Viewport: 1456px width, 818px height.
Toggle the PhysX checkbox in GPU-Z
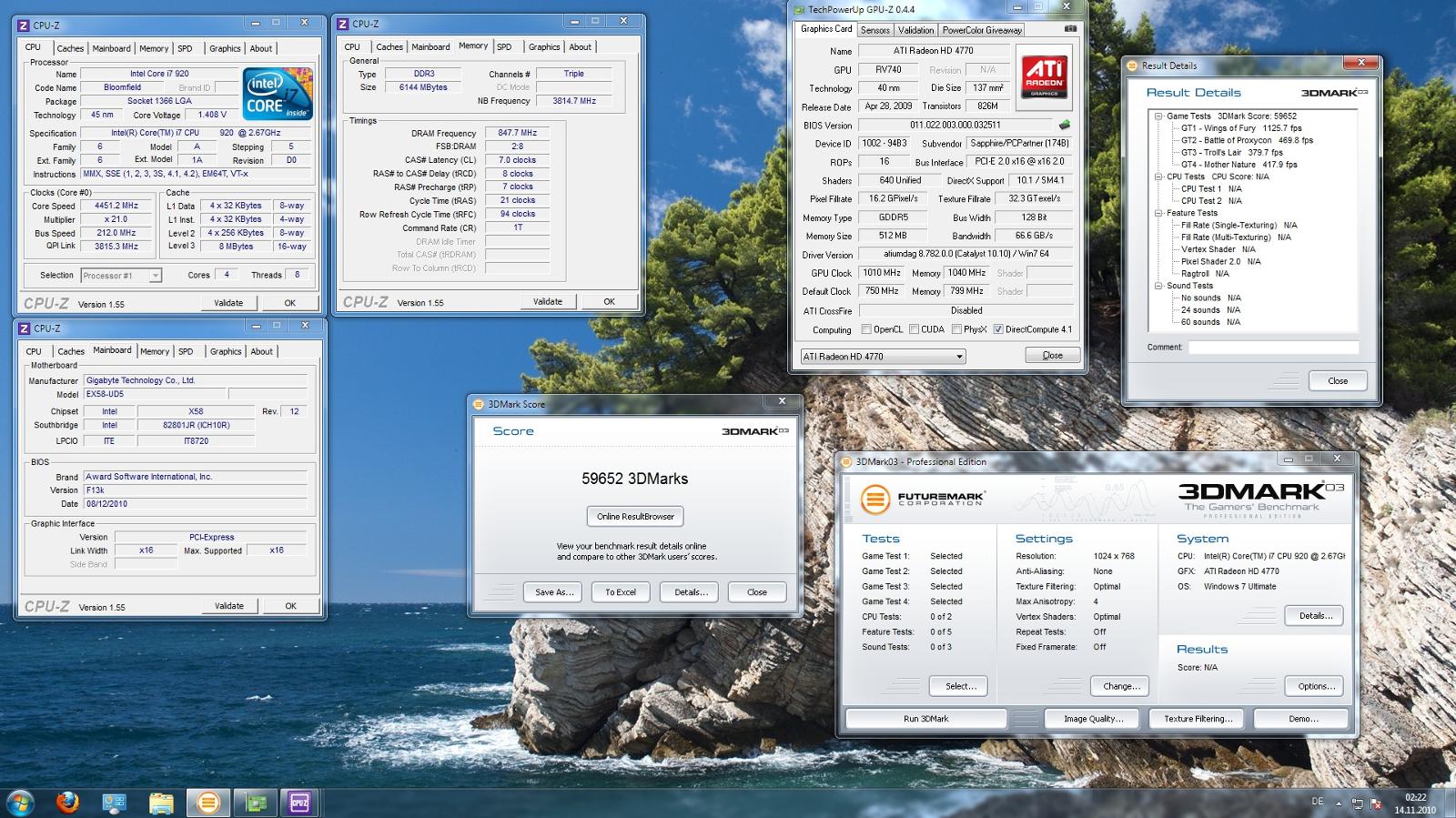956,329
